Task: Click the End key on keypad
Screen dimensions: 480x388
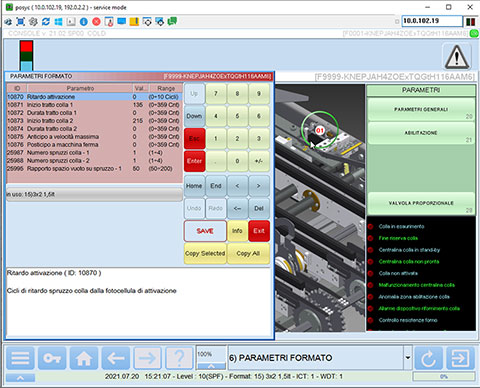Action: coord(216,186)
